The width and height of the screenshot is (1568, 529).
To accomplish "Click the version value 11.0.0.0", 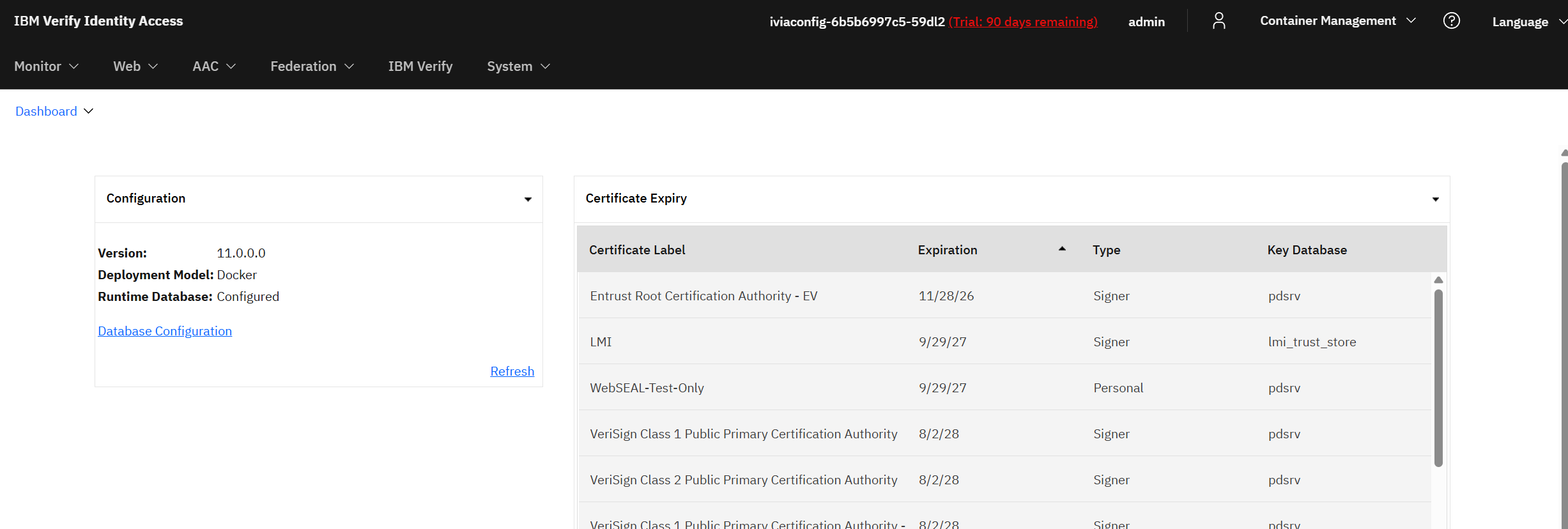I will [241, 253].
